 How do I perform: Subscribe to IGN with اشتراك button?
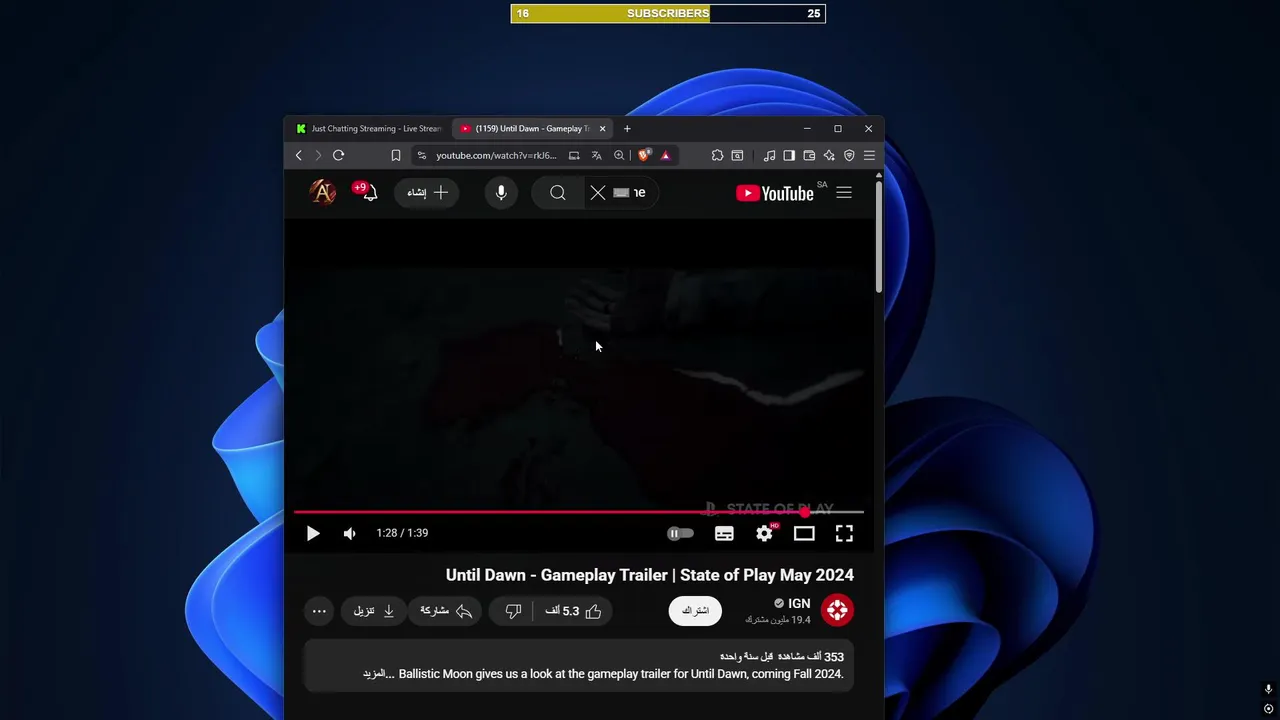695,611
